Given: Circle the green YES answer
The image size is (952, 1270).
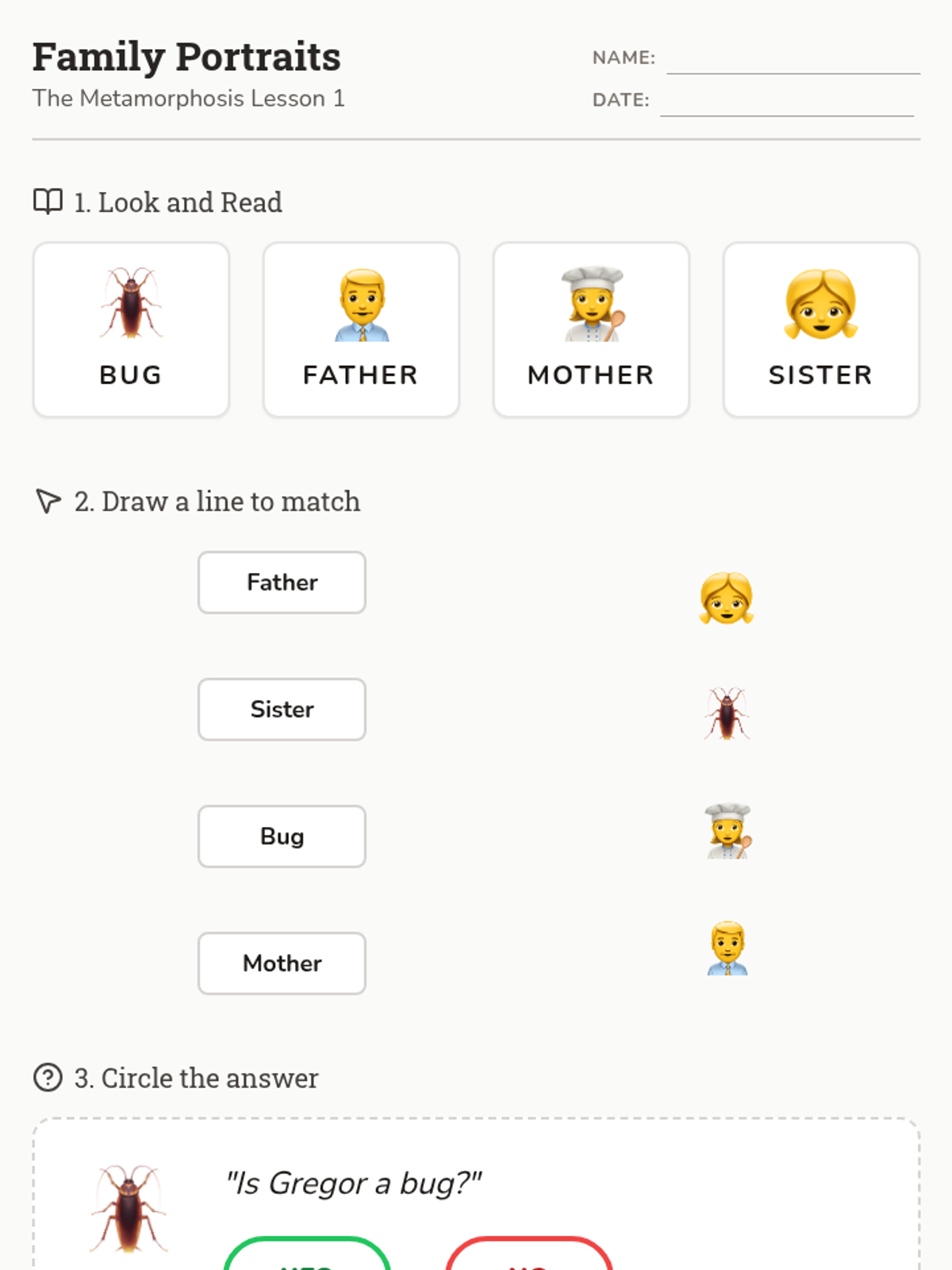Looking at the screenshot, I should (308, 1254).
